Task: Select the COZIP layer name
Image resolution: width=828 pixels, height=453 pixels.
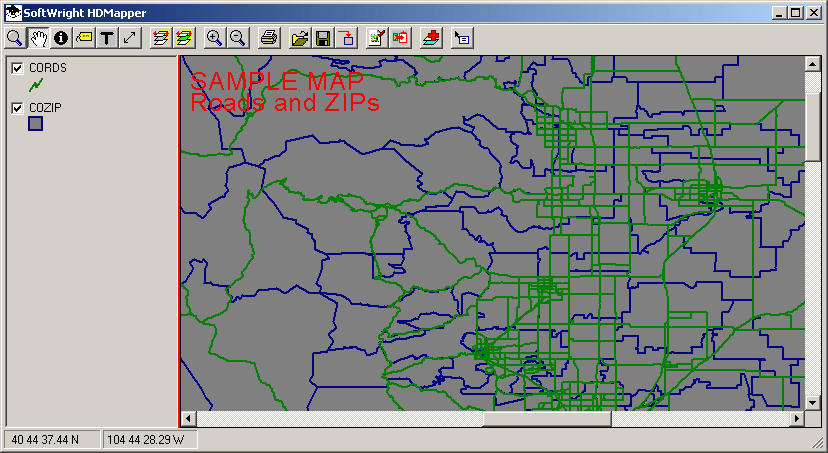Action: 45,108
